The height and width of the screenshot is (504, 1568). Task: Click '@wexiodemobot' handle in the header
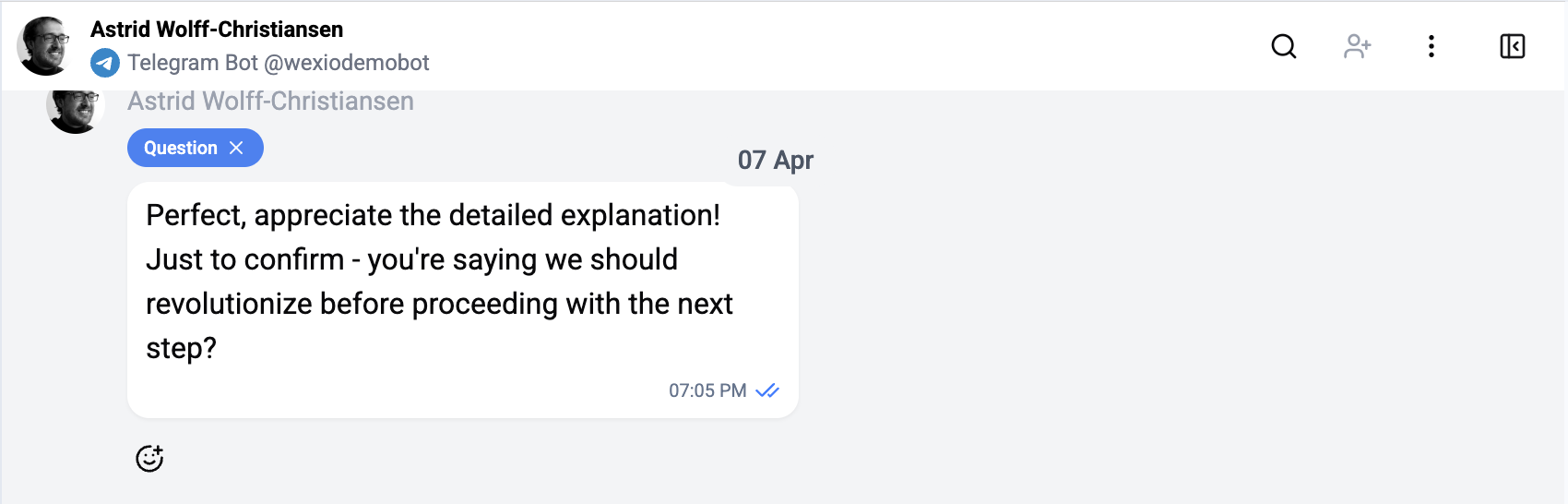pyautogui.click(x=347, y=63)
